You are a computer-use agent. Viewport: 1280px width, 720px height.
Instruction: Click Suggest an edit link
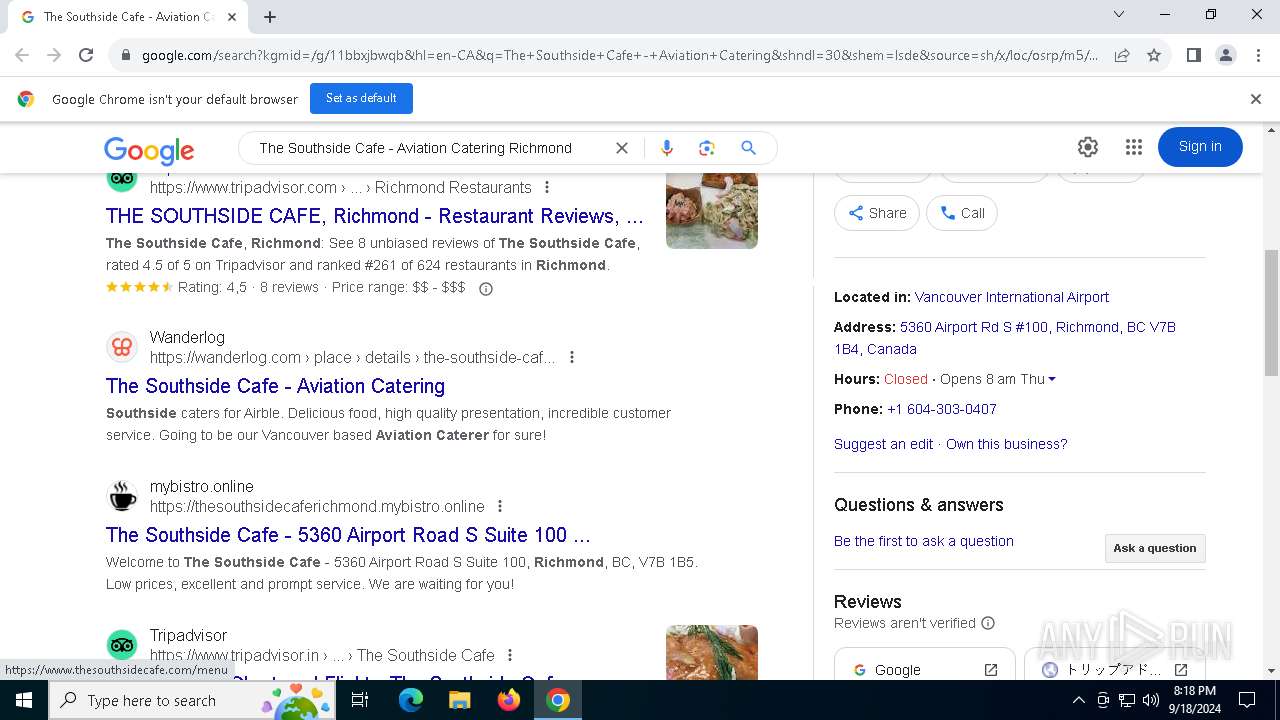pyautogui.click(x=883, y=444)
